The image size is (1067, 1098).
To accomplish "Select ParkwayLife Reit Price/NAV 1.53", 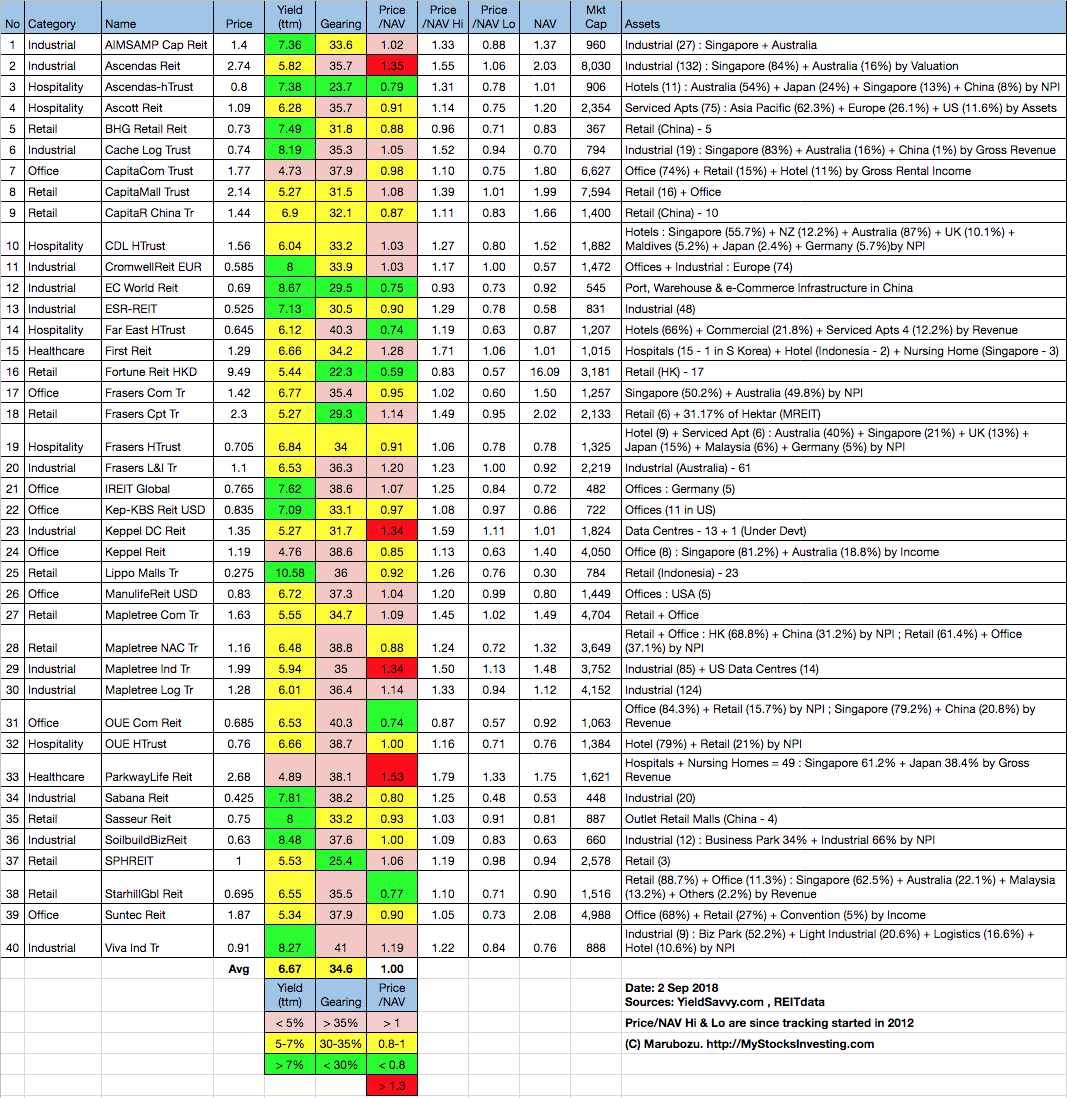I will pos(392,770).
